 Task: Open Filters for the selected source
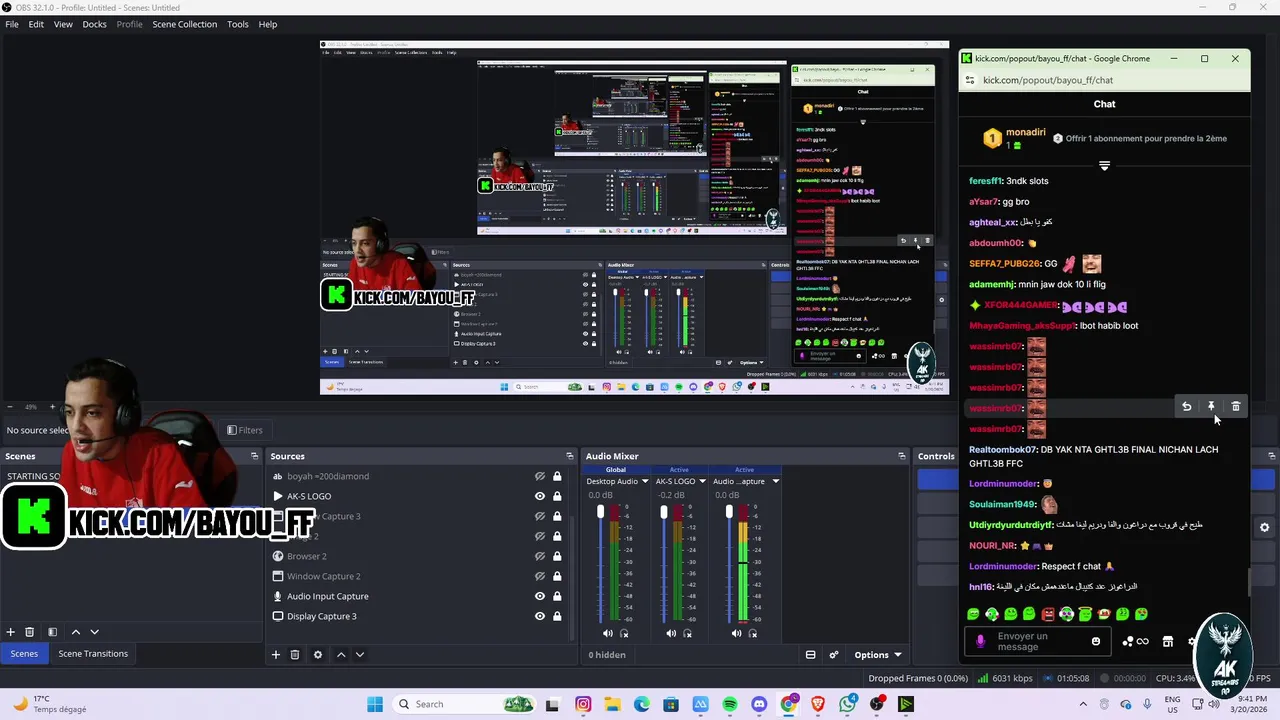point(245,430)
